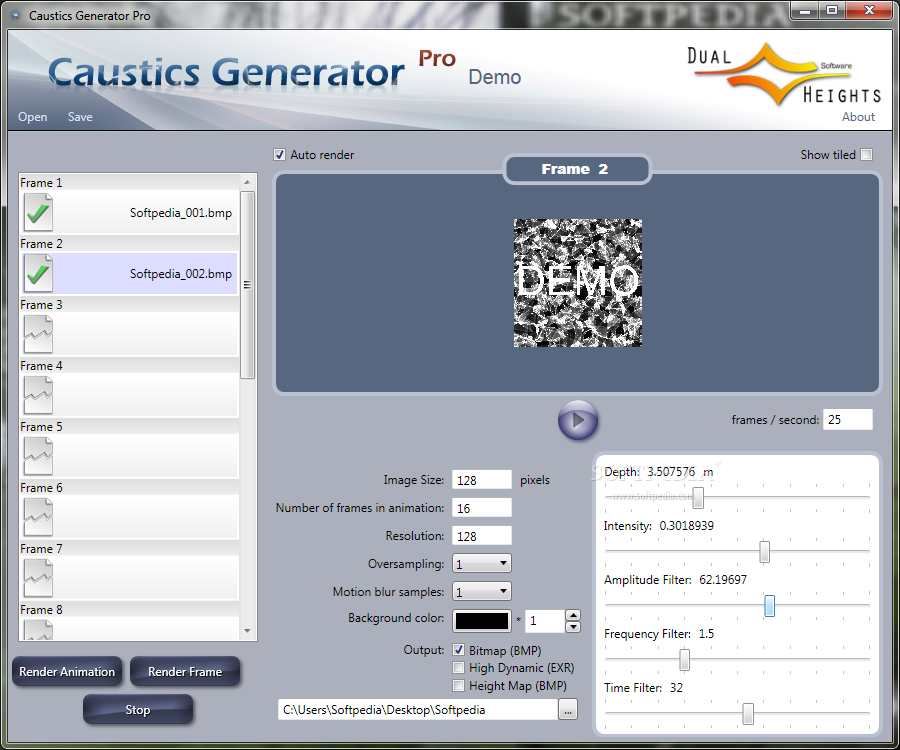Open the About link
Viewport: 900px width, 750px height.
point(858,116)
